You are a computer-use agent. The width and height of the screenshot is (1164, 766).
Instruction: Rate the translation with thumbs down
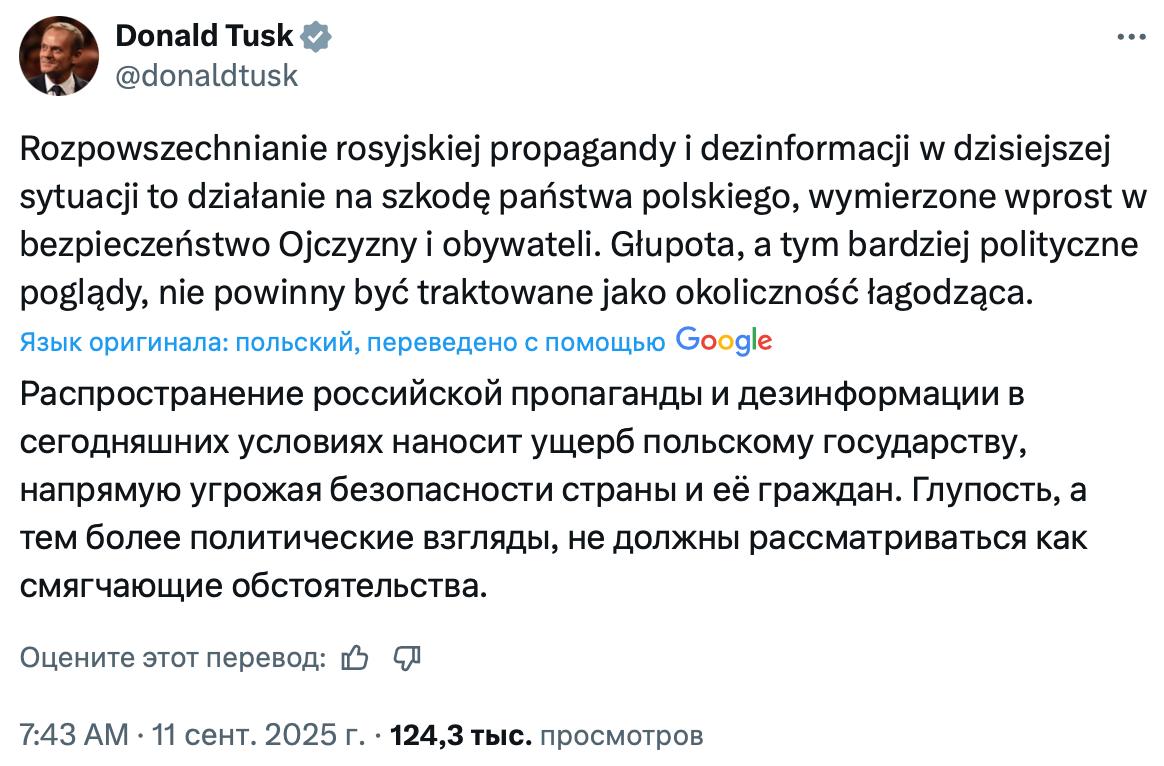point(407,658)
